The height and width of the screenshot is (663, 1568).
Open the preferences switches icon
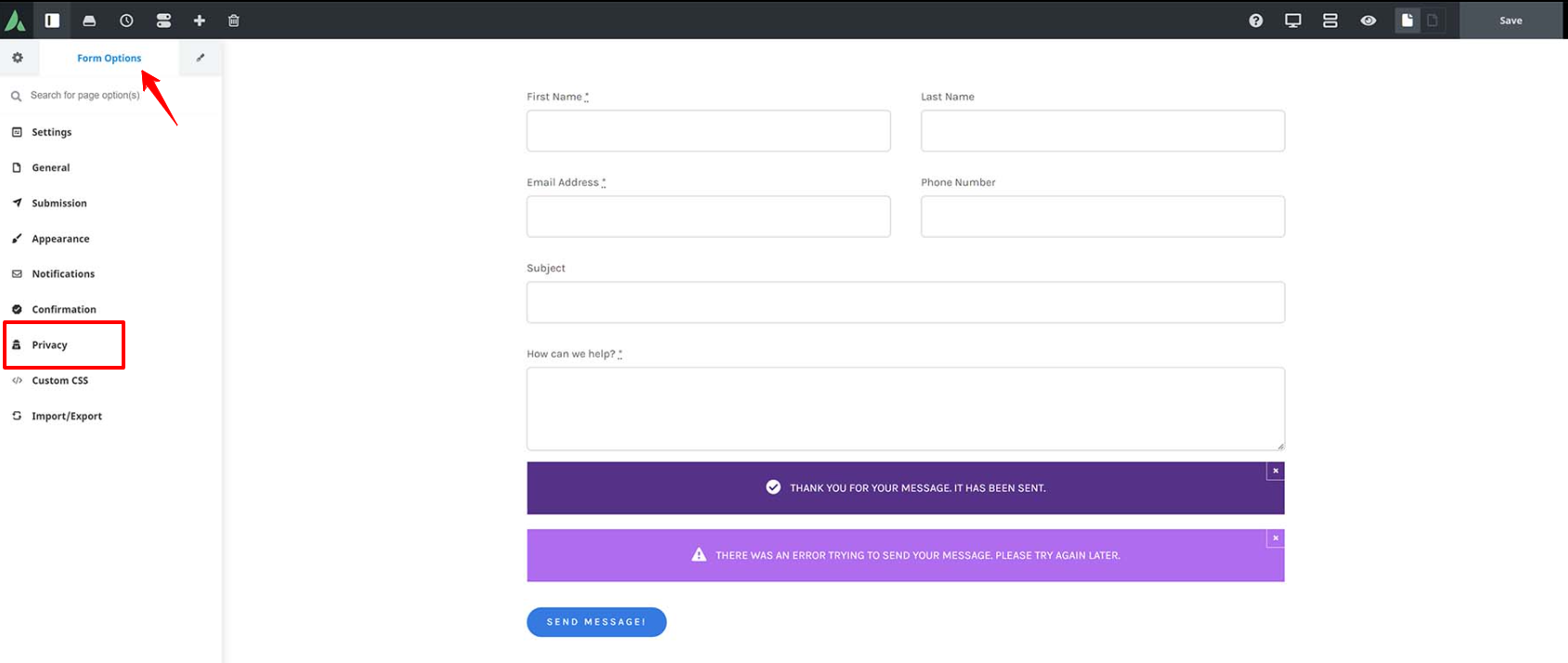click(x=163, y=20)
